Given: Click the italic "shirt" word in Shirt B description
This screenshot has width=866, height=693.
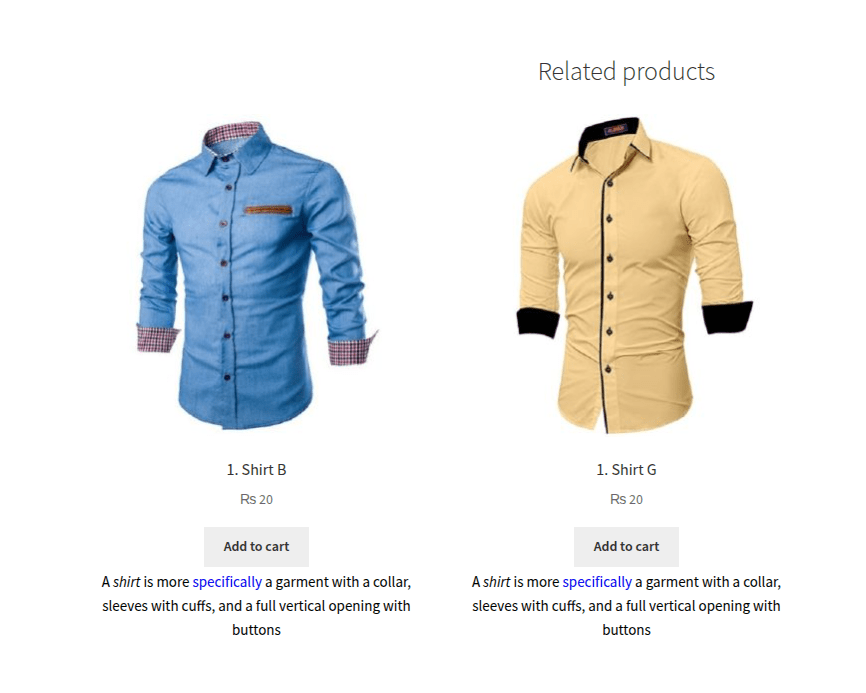Looking at the screenshot, I should [126, 582].
